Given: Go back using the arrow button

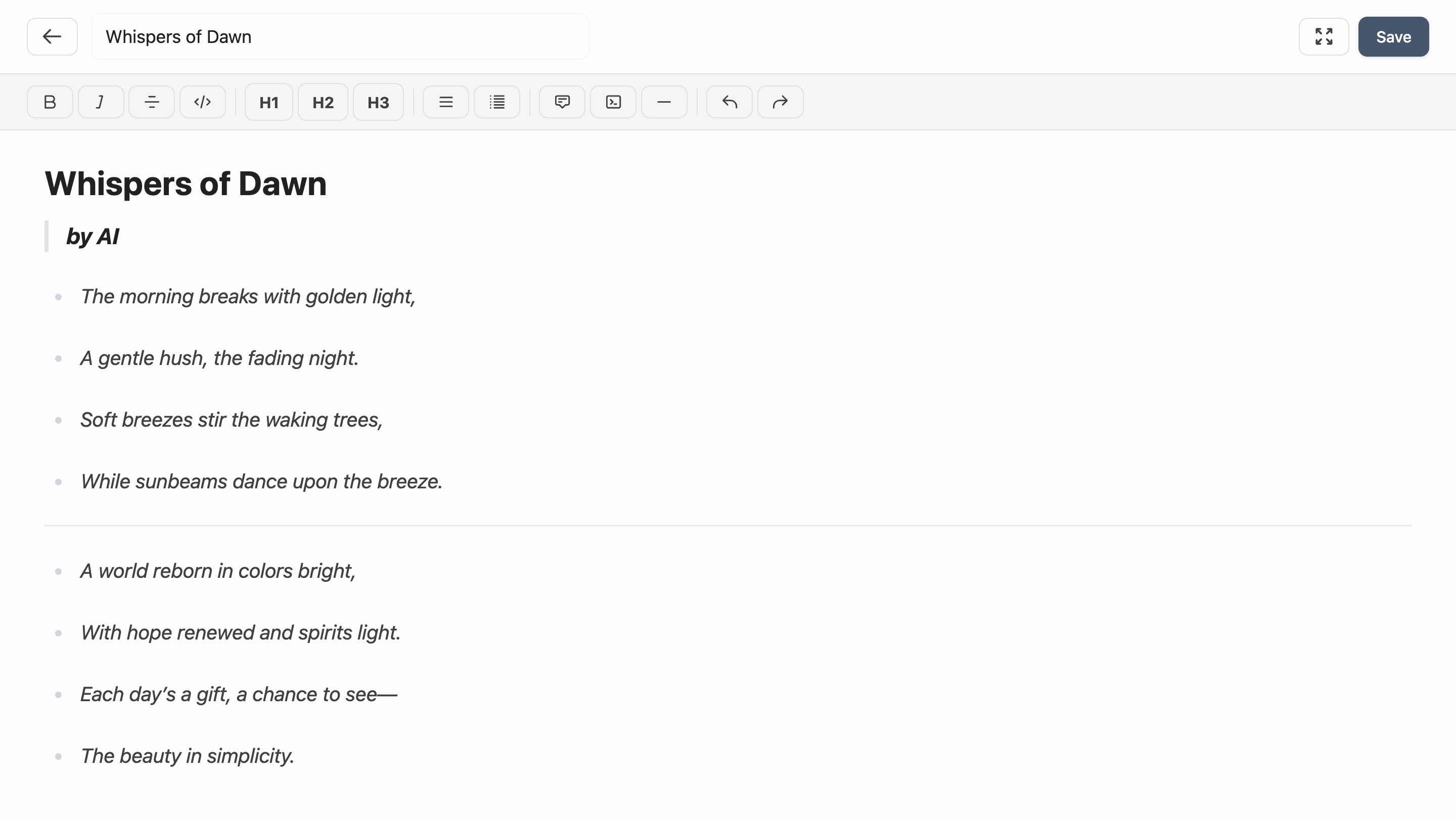Looking at the screenshot, I should point(52,36).
